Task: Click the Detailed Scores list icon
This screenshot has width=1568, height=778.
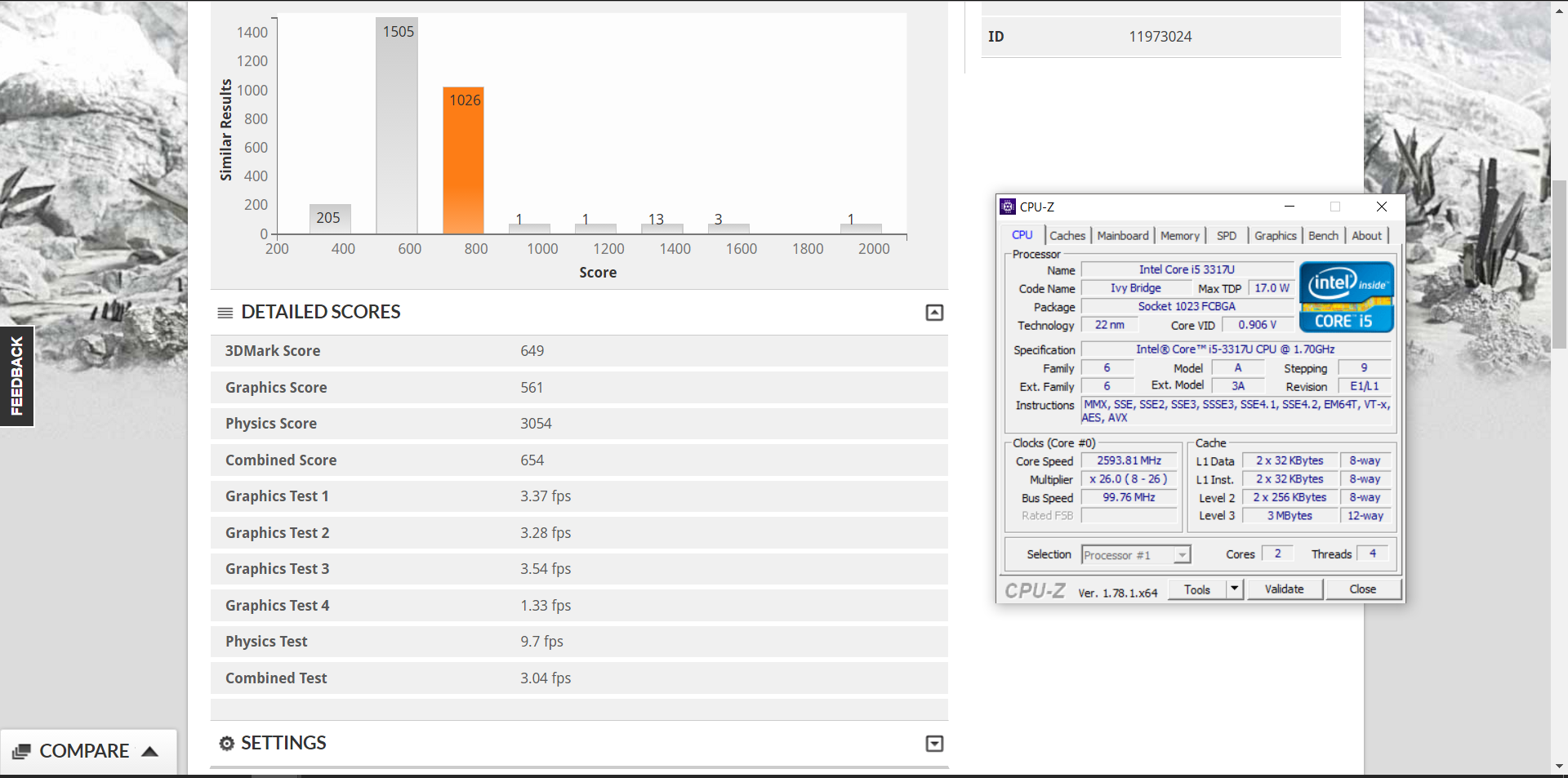Action: click(225, 313)
